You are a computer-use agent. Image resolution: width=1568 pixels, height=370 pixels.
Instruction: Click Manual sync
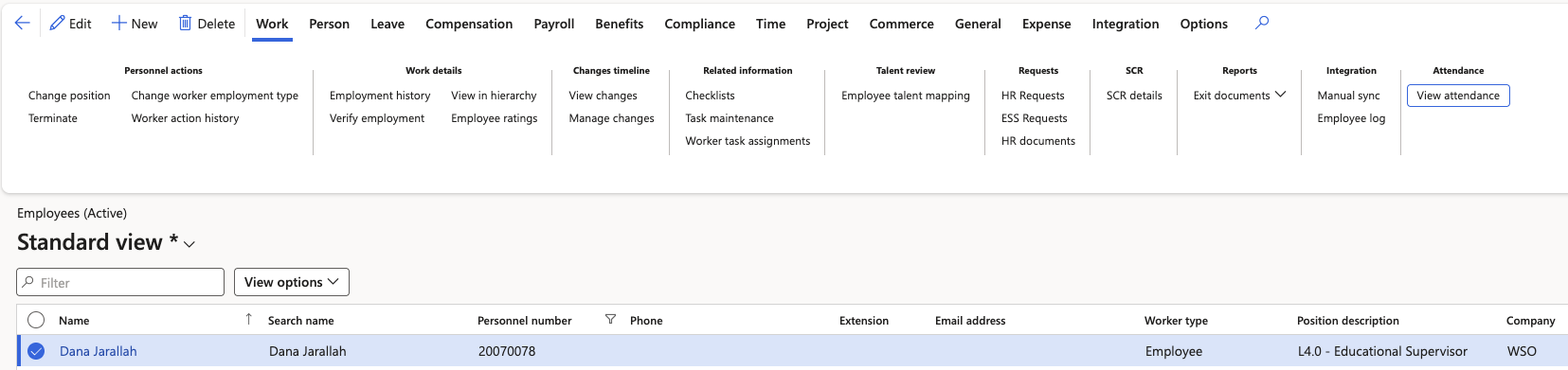1348,96
